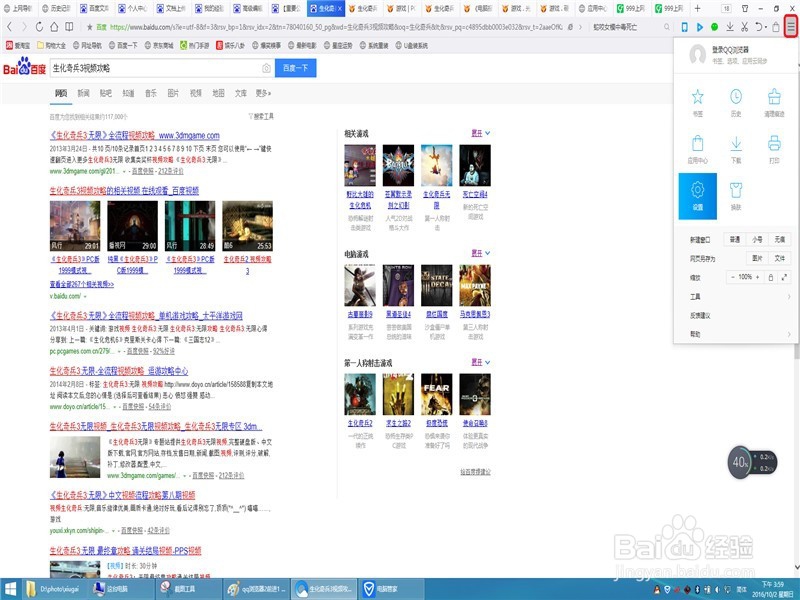Increase zoom with plus button

[758, 277]
